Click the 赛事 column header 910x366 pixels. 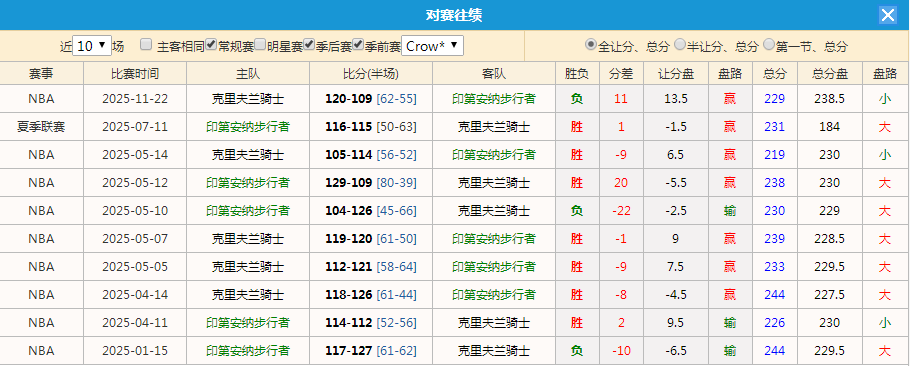click(41, 74)
